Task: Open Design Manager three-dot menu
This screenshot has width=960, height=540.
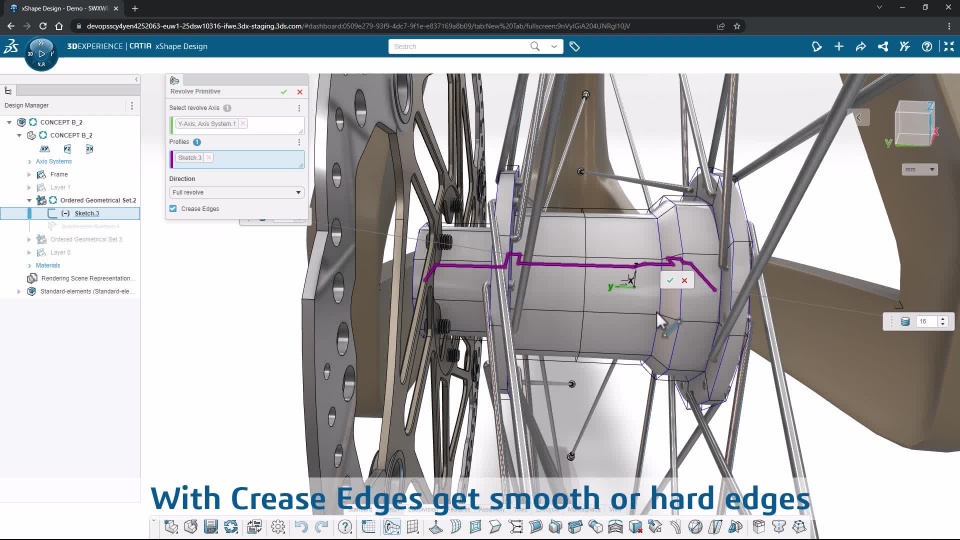Action: pos(132,106)
